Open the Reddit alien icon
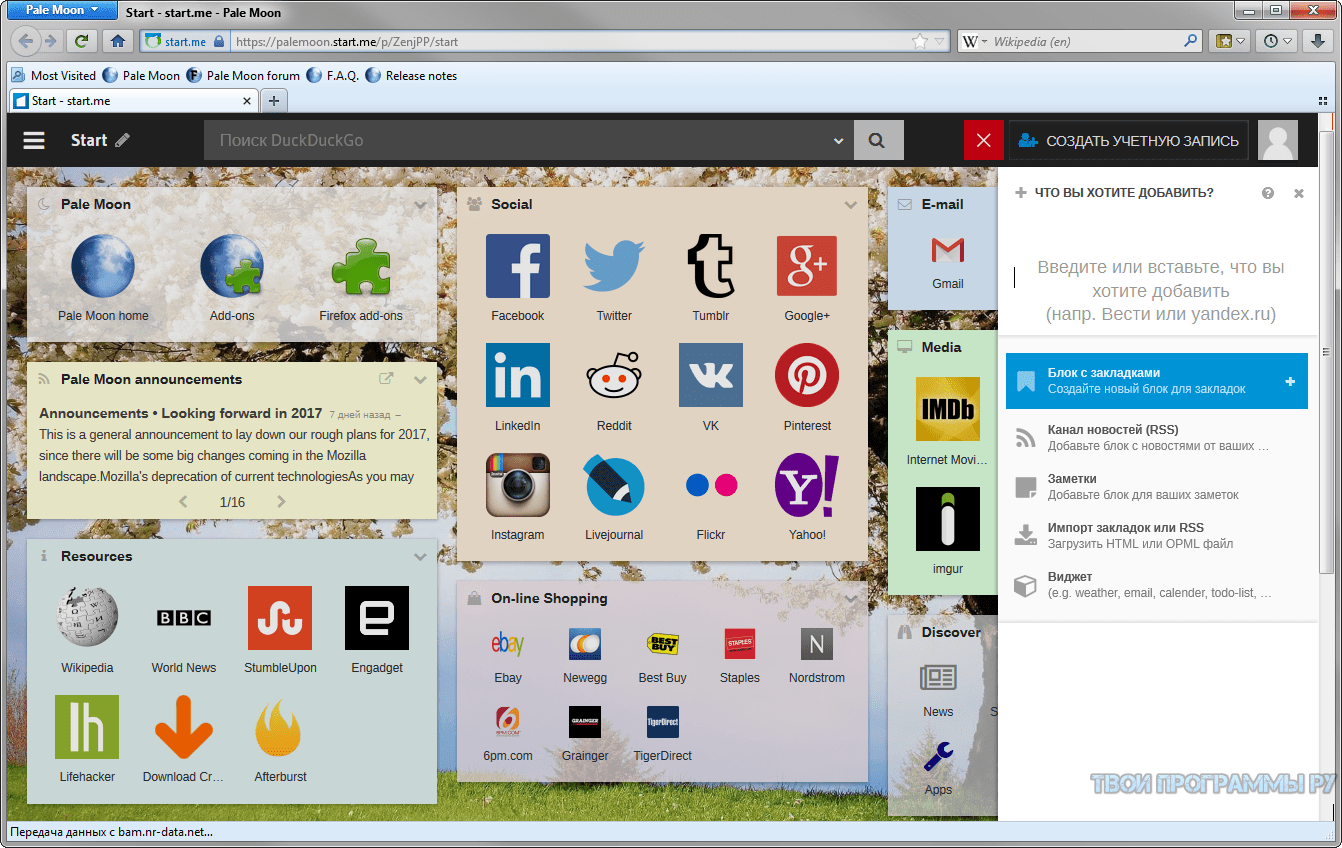 pos(614,375)
